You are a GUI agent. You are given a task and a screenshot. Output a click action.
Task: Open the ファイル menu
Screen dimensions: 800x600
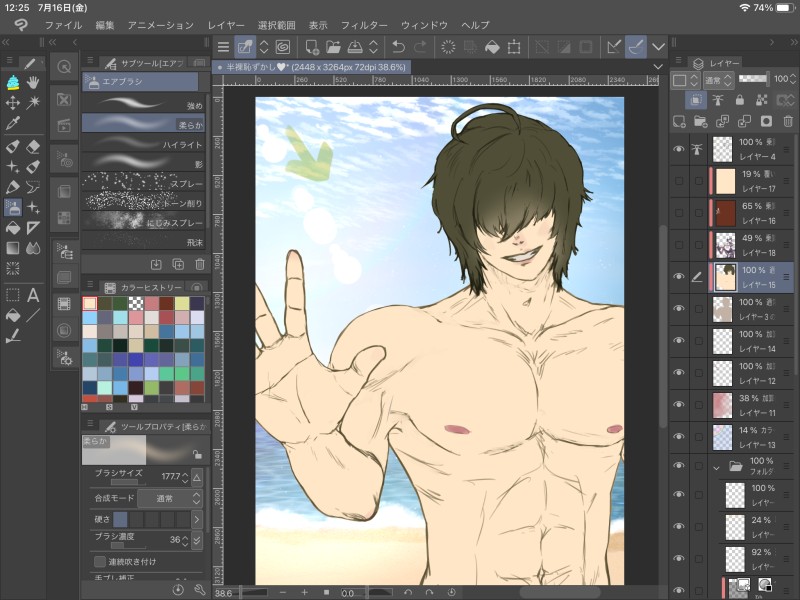(63, 25)
